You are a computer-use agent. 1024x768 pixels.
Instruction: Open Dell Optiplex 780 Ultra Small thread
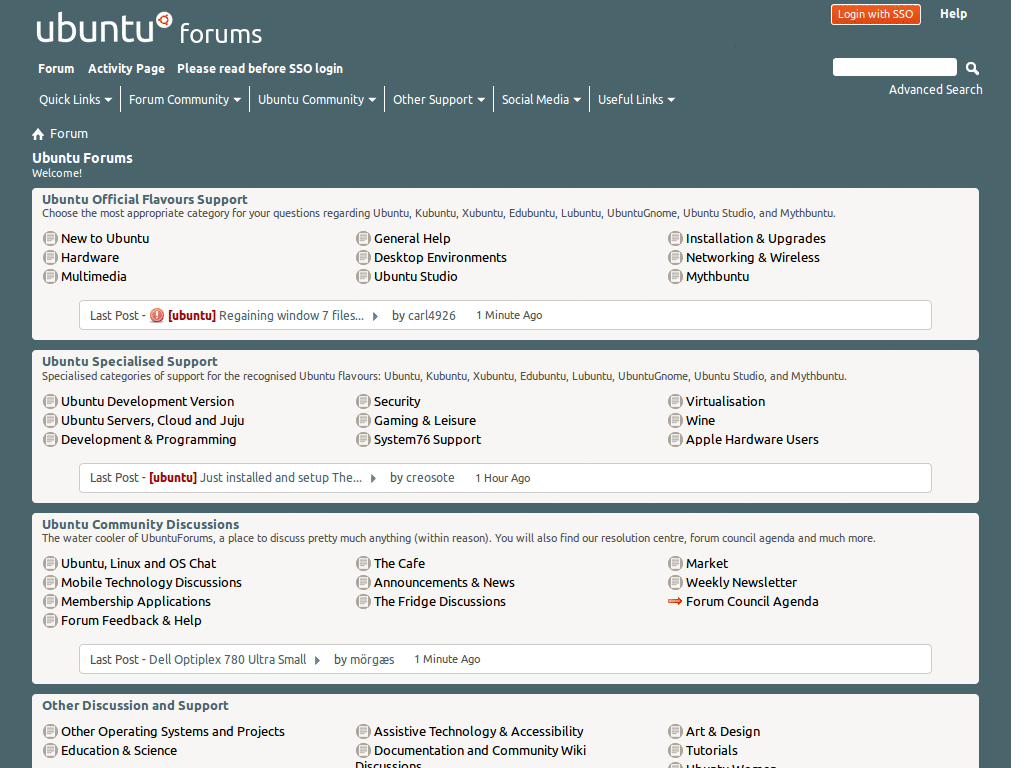tap(227, 660)
